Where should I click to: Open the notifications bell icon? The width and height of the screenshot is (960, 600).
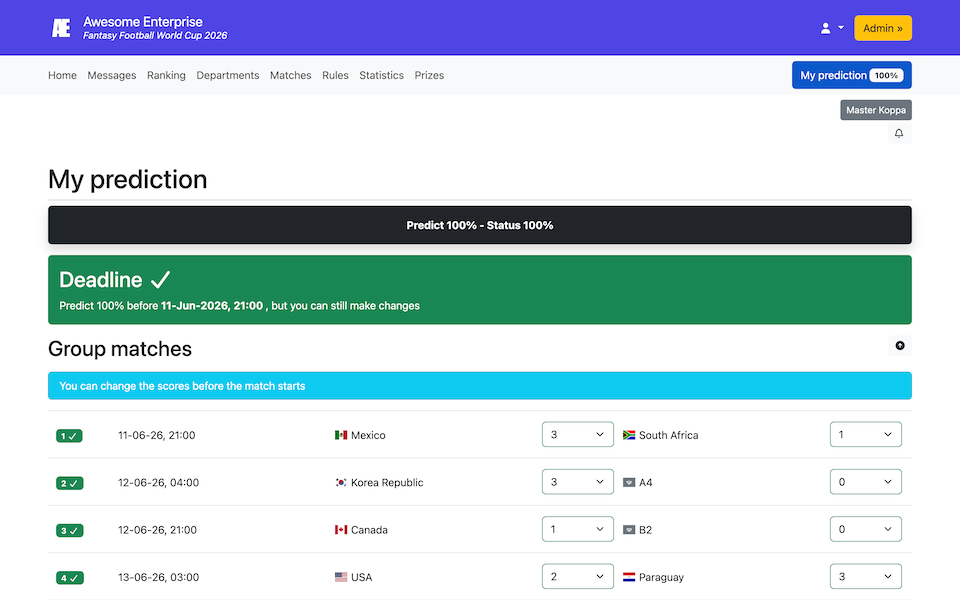[898, 133]
